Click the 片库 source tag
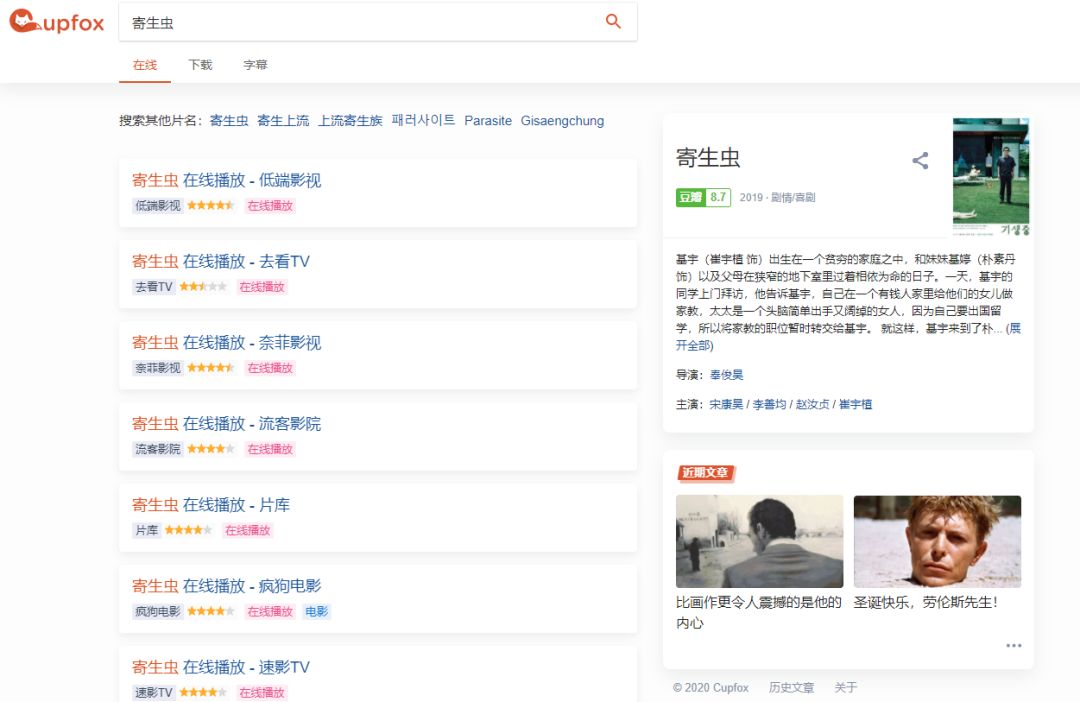Viewport: 1080px width, 702px height. click(x=146, y=530)
